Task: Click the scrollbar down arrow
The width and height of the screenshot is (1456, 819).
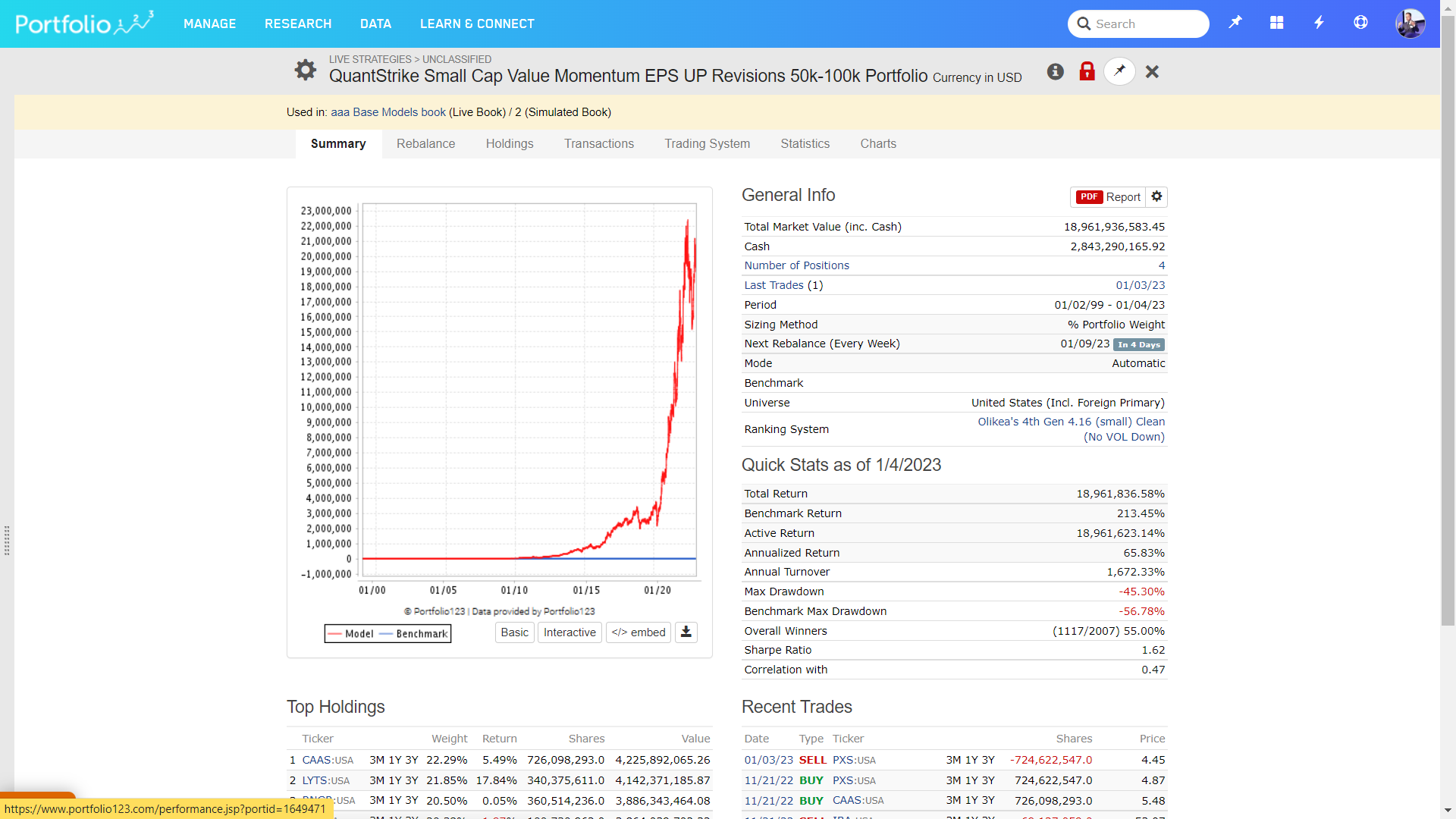Action: click(1448, 811)
